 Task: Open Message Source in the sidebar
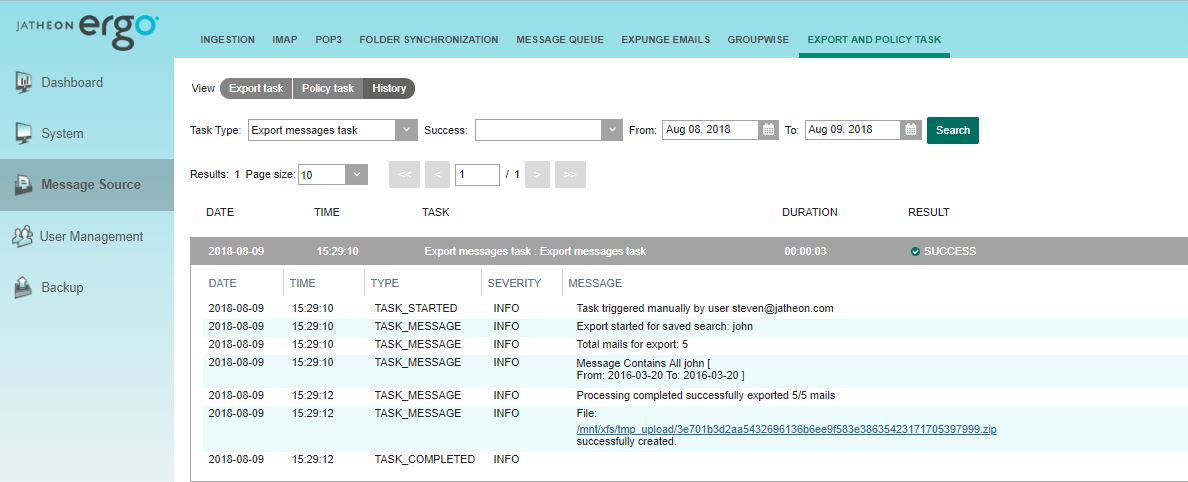point(86,184)
